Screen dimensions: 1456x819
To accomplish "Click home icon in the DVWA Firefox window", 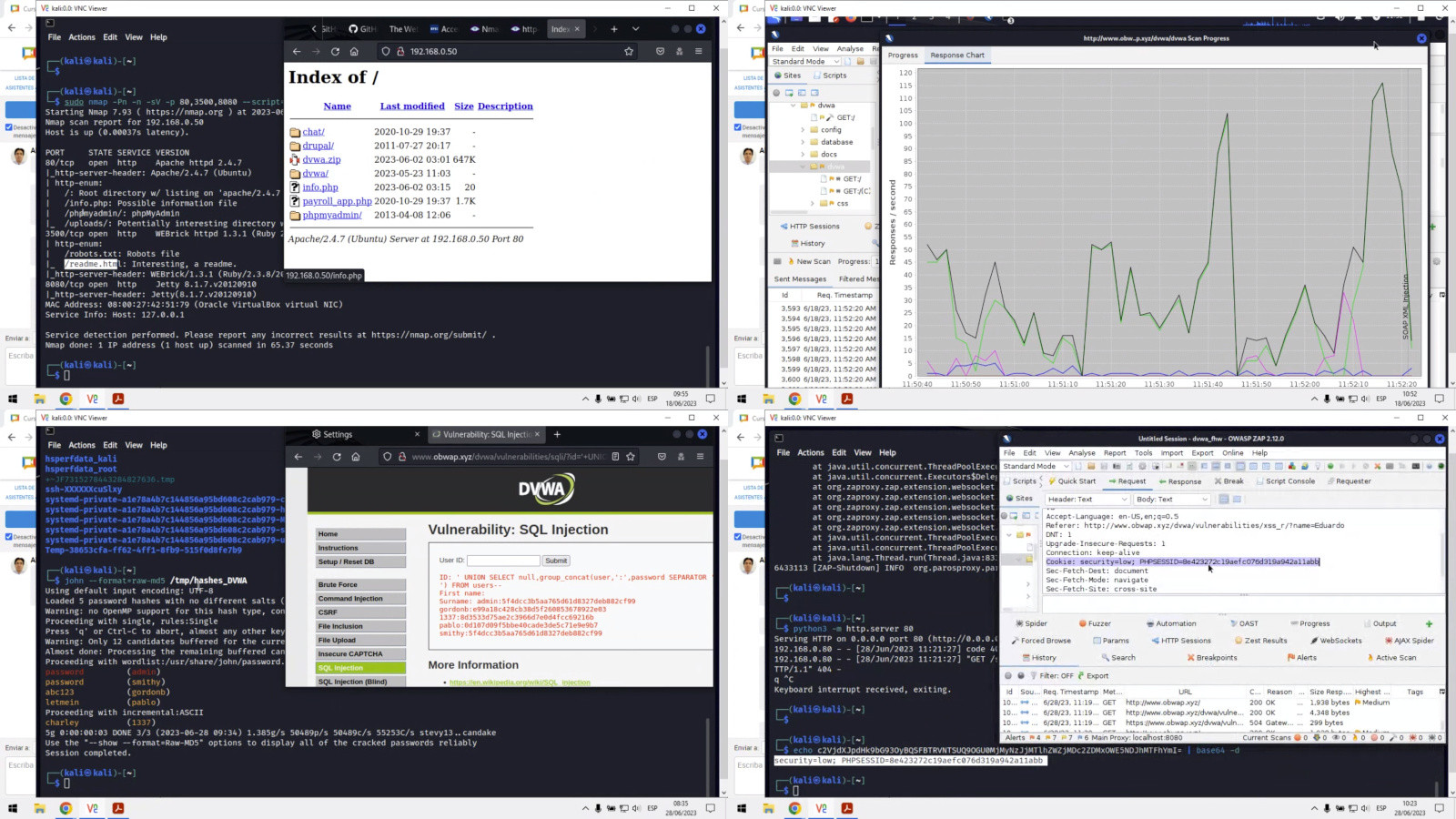I will pyautogui.click(x=356, y=457).
